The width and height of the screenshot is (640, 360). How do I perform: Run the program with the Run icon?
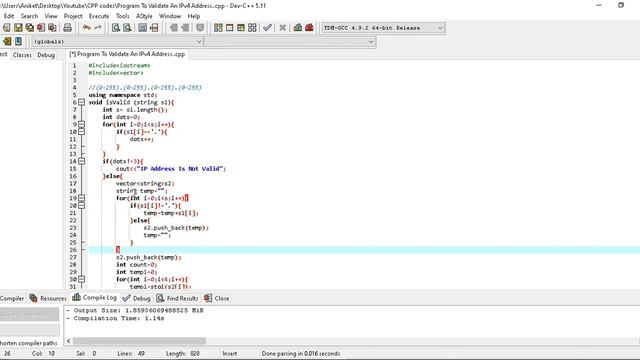coord(230,27)
